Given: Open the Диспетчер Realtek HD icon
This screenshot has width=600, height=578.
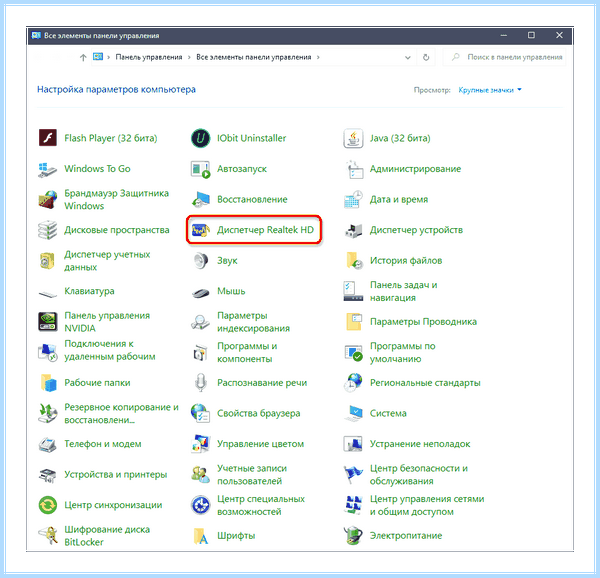Looking at the screenshot, I should click(201, 230).
